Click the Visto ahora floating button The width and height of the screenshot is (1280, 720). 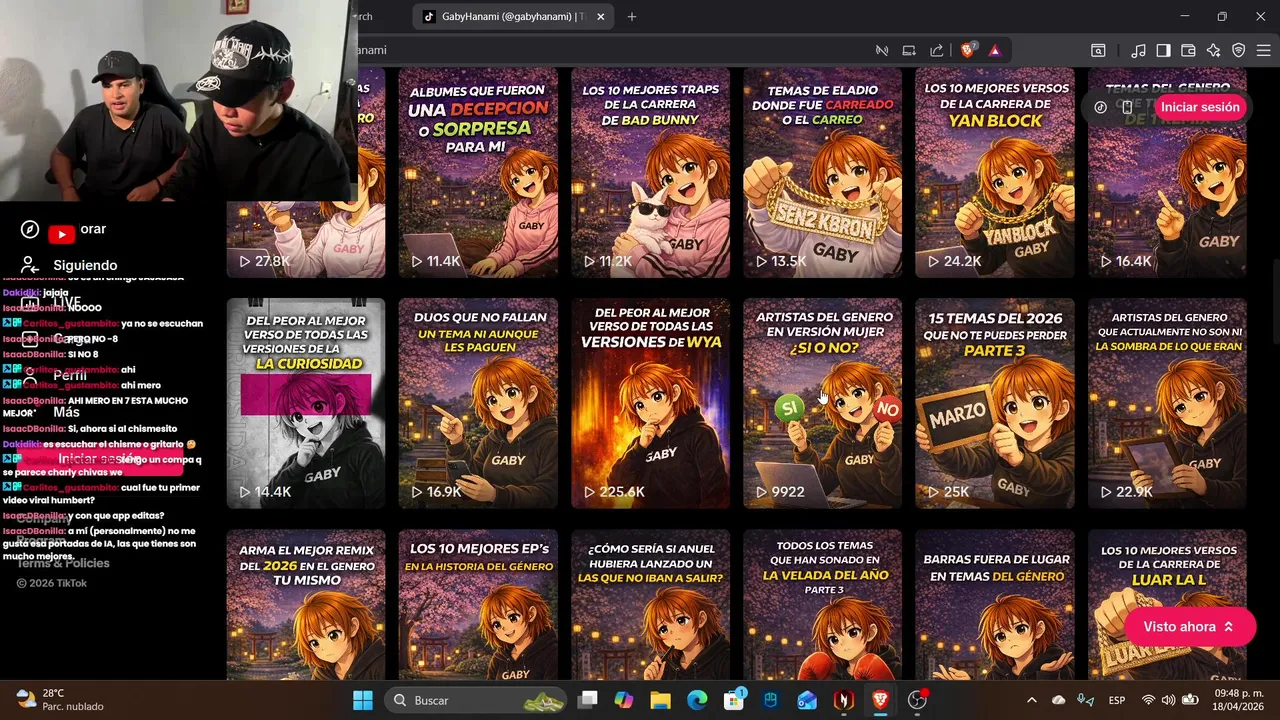click(1189, 626)
